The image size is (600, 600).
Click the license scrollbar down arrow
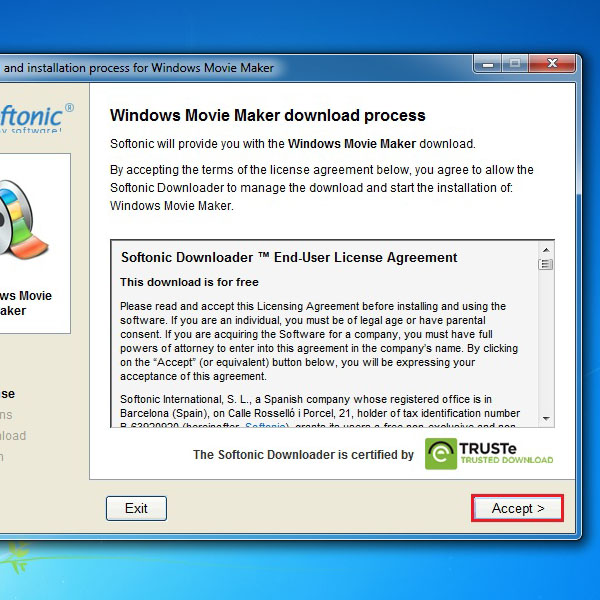546,419
